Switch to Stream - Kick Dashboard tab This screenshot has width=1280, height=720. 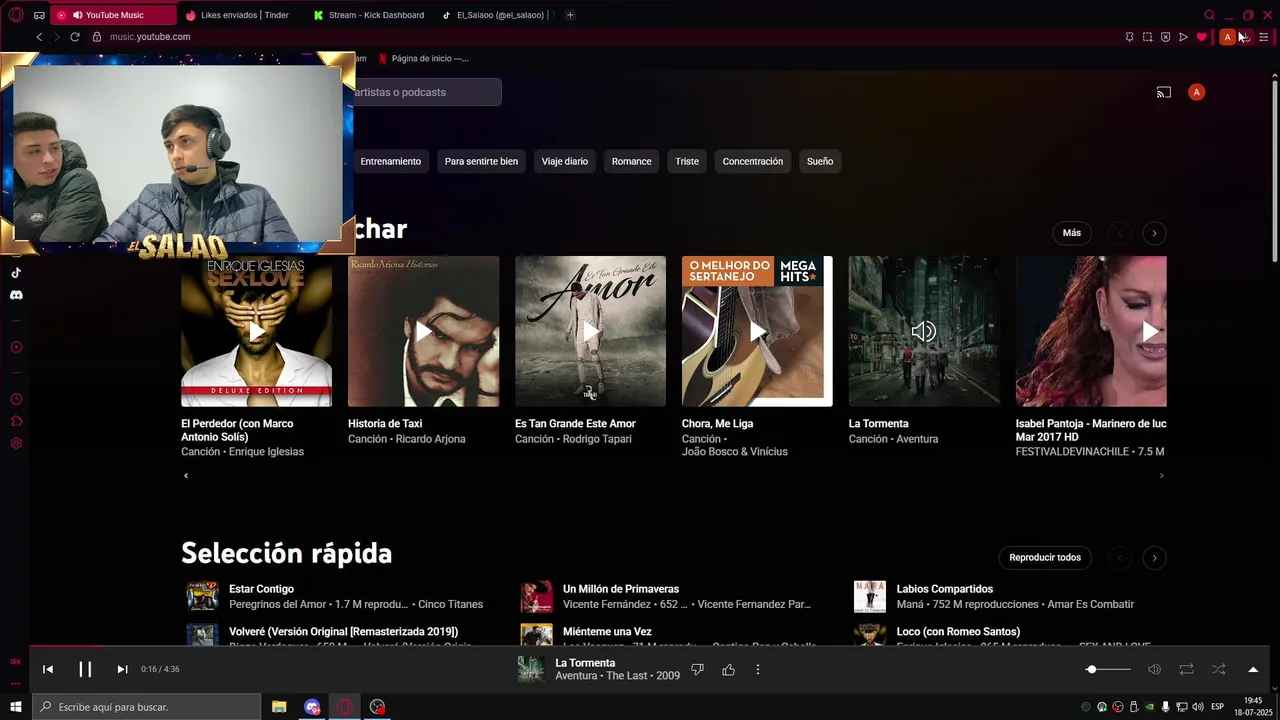pyautogui.click(x=368, y=15)
